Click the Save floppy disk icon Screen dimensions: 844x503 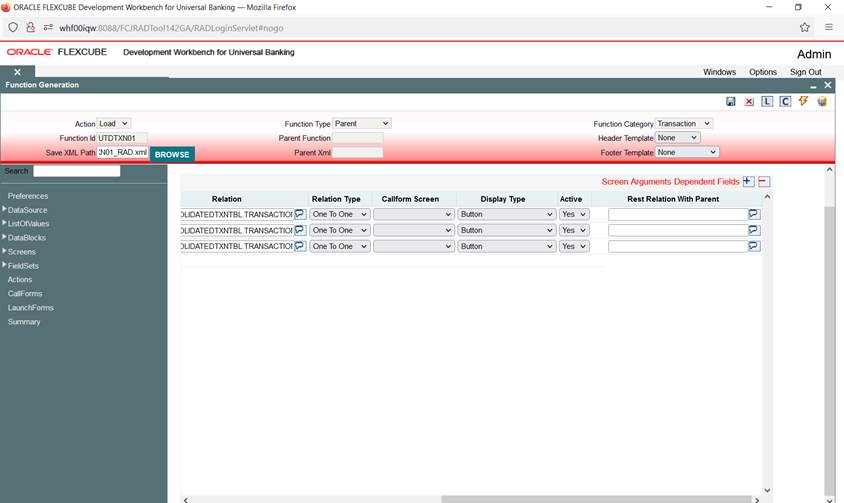coord(730,101)
